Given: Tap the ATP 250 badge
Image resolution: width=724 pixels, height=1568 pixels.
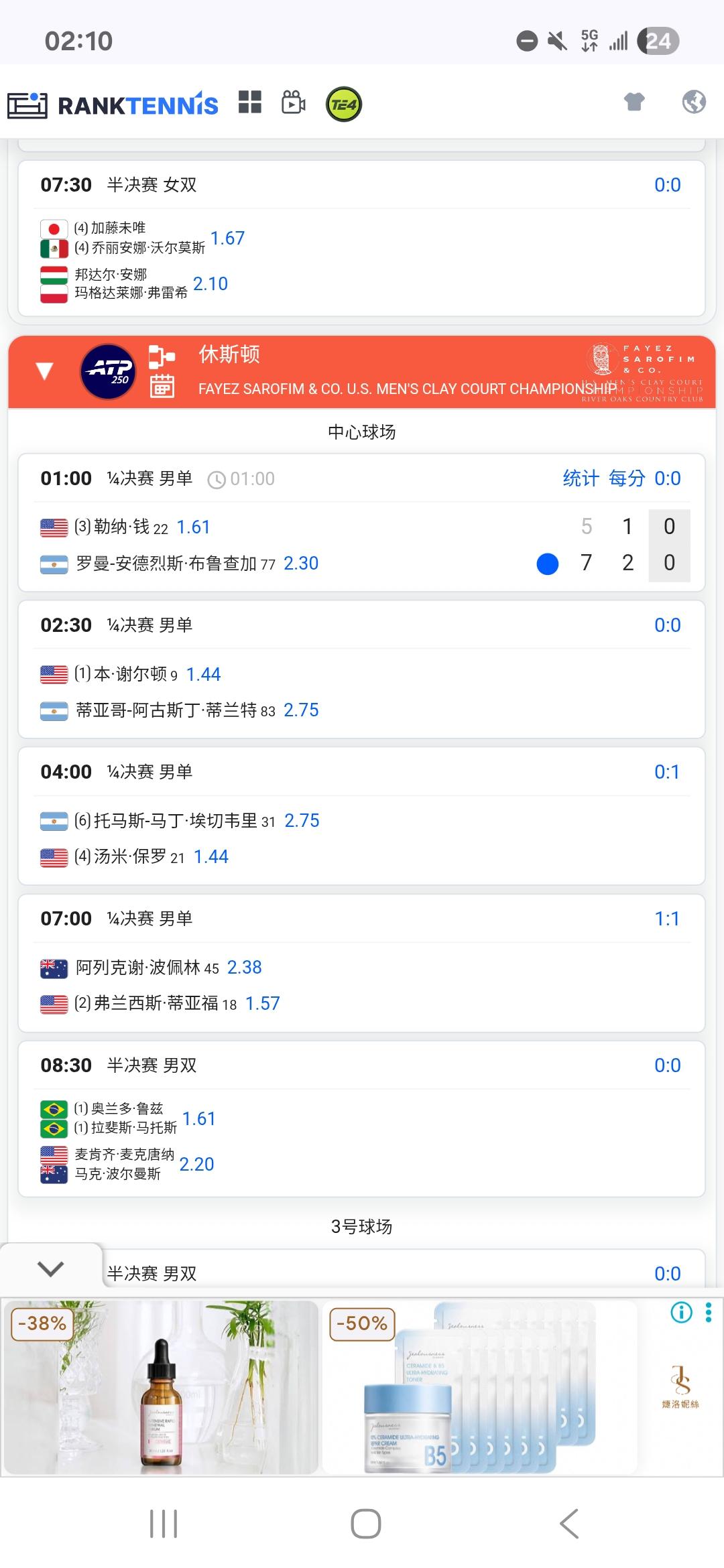Looking at the screenshot, I should click(x=108, y=371).
